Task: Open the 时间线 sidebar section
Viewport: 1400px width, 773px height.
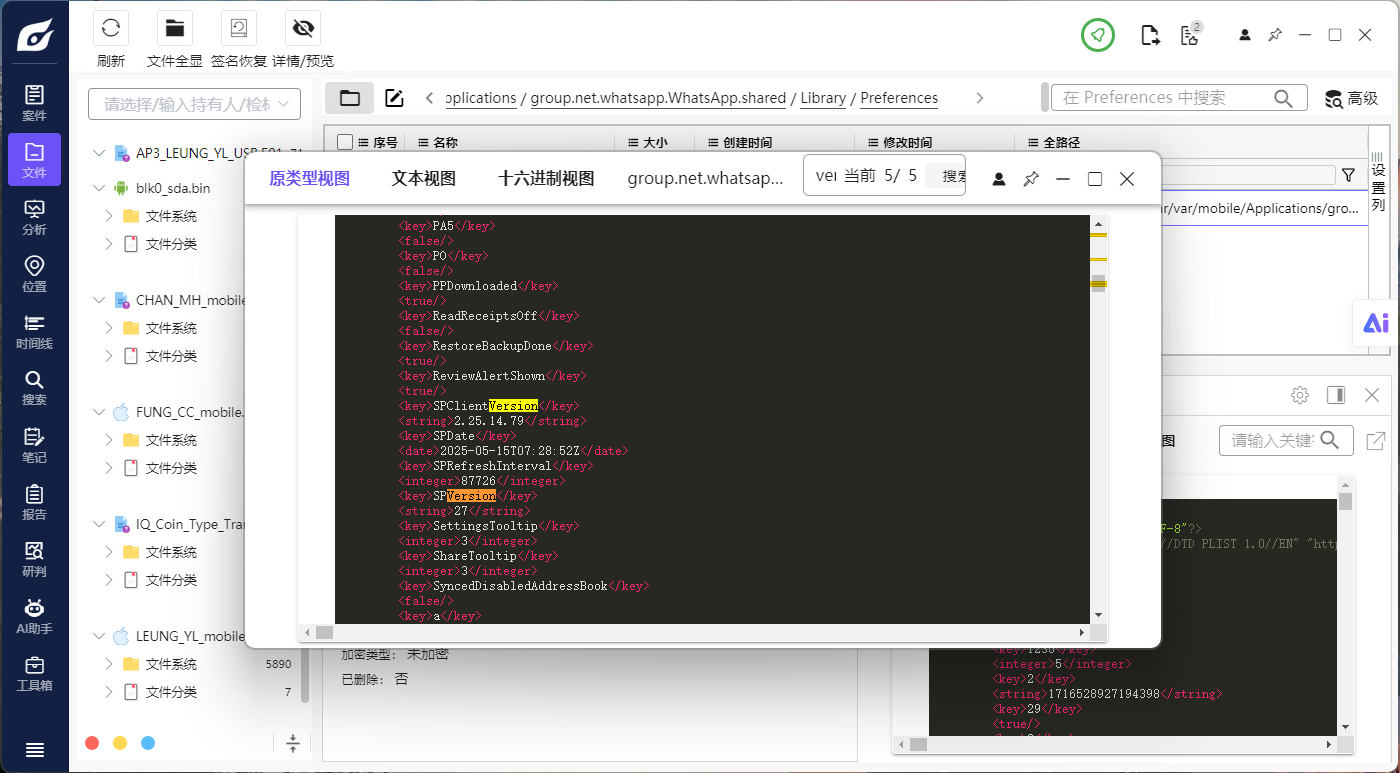Action: 34,331
